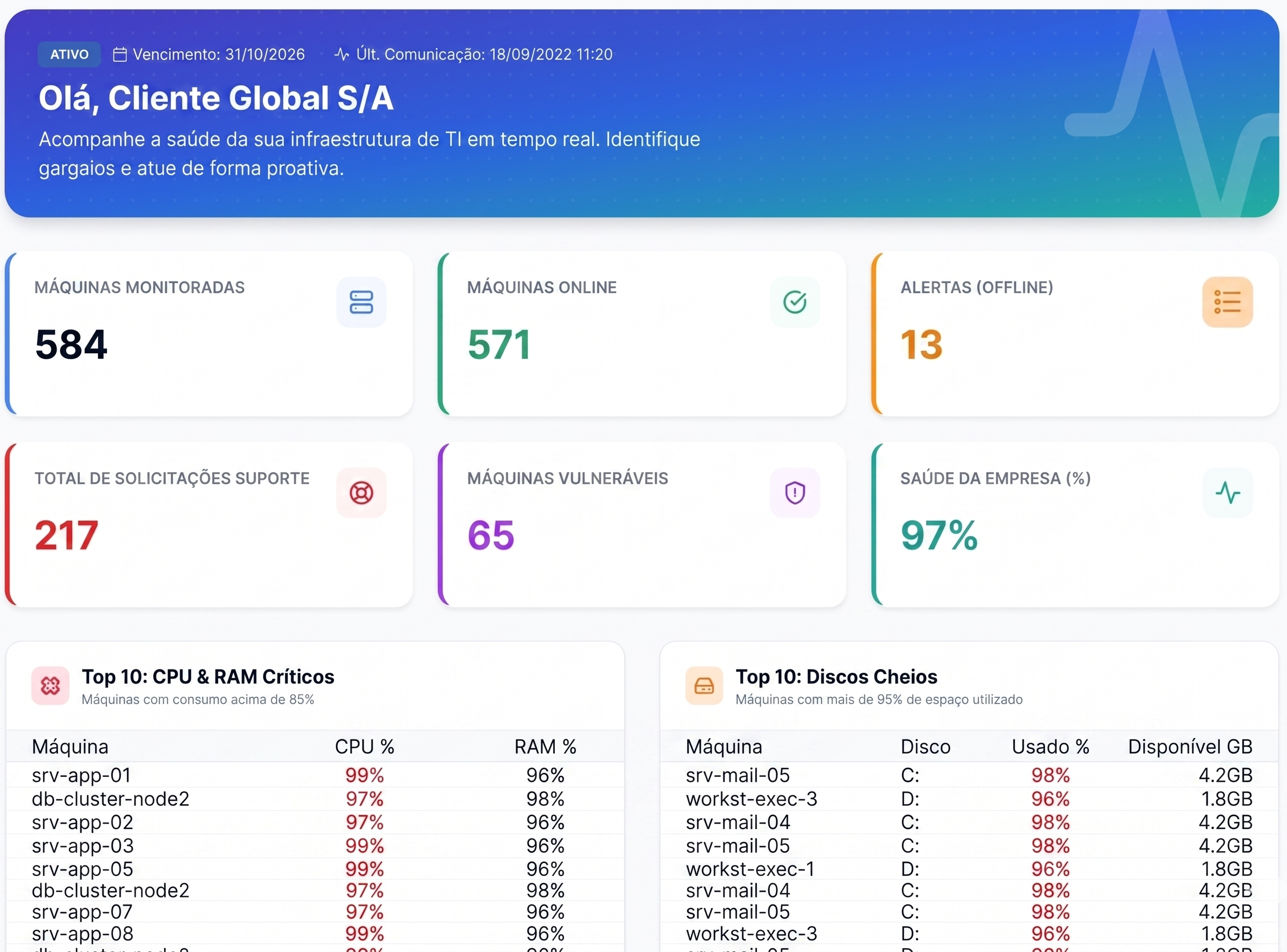Click the Vencimento: 31/10/2026 text
This screenshot has width=1287, height=952.
218,54
